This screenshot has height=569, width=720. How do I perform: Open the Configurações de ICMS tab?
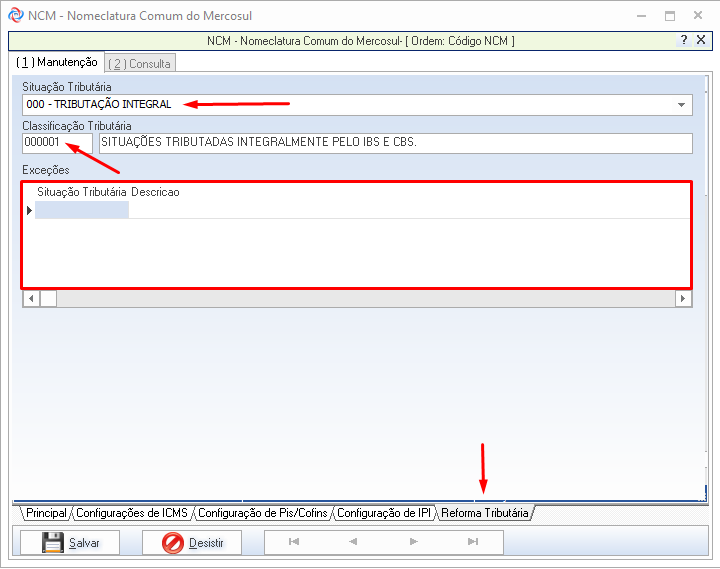(x=132, y=513)
